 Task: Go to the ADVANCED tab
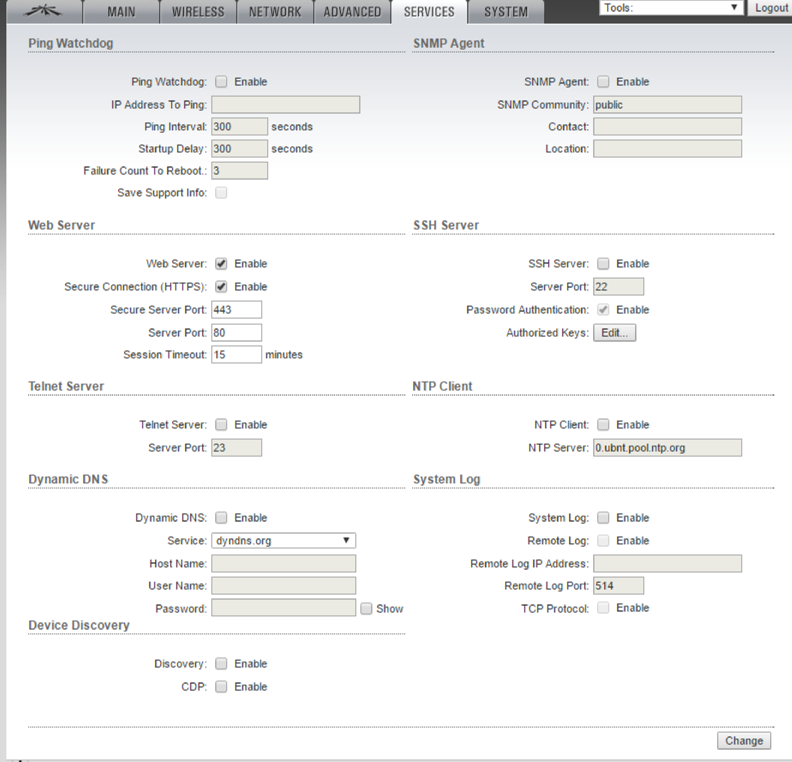coord(352,12)
